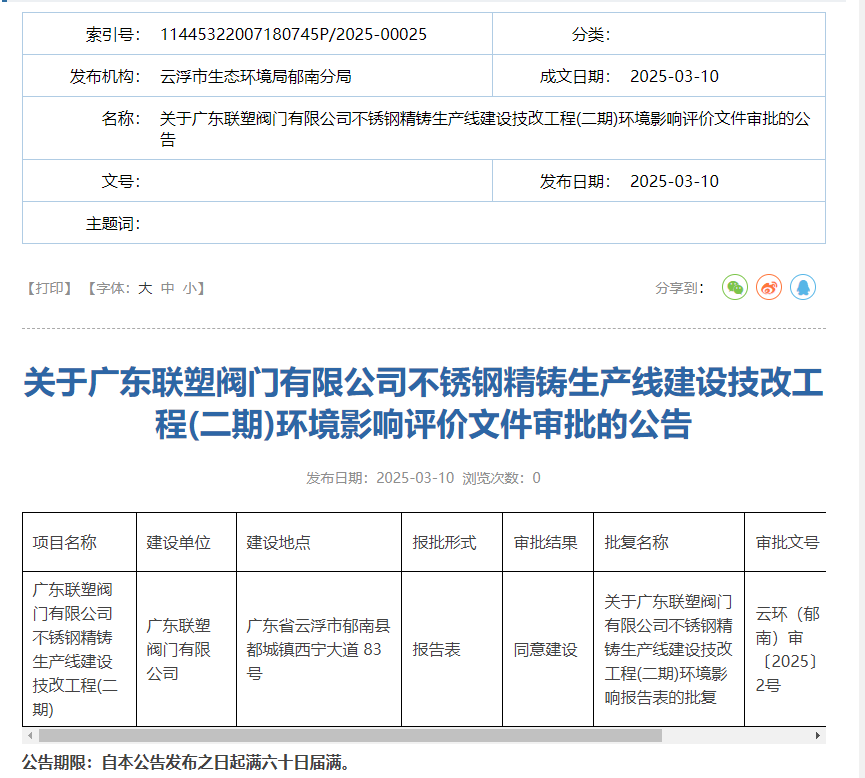Share the page to Weibo
Image resolution: width=865 pixels, height=778 pixels.
pyautogui.click(x=769, y=287)
